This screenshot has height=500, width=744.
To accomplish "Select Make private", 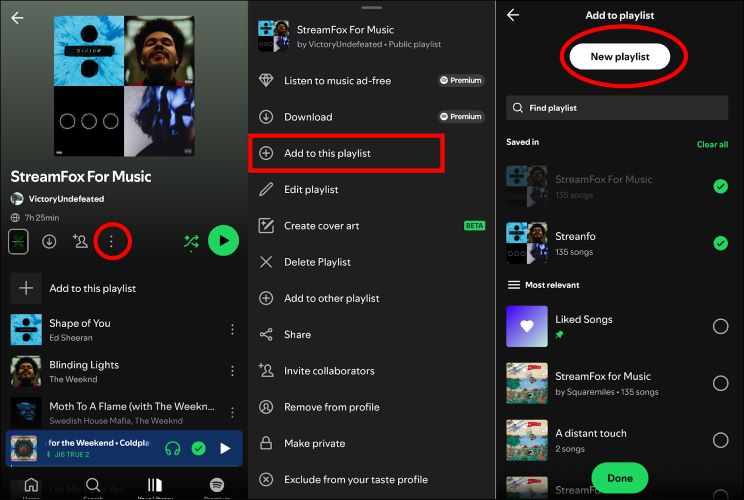I will (x=372, y=444).
